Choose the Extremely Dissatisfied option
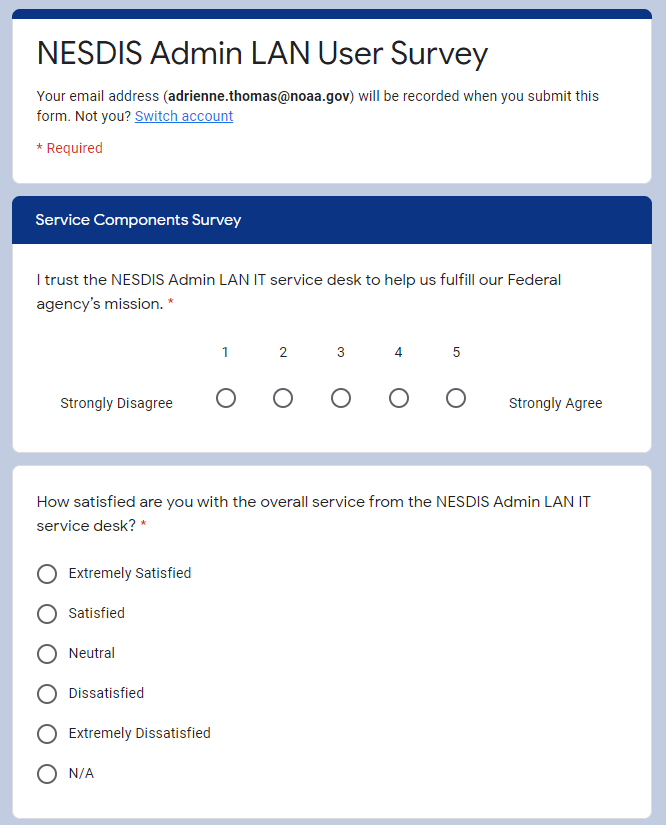The image size is (666, 825). point(47,734)
